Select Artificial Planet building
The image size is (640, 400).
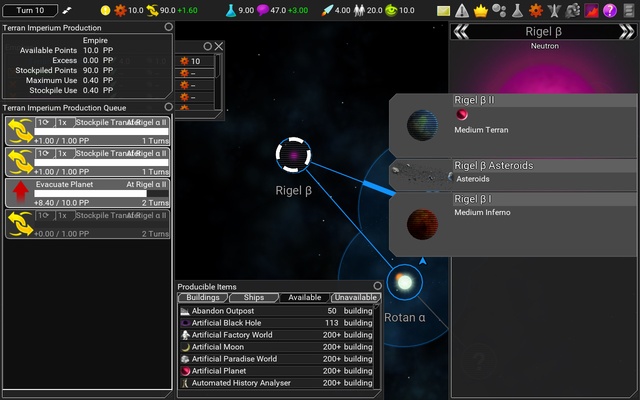tap(276, 371)
